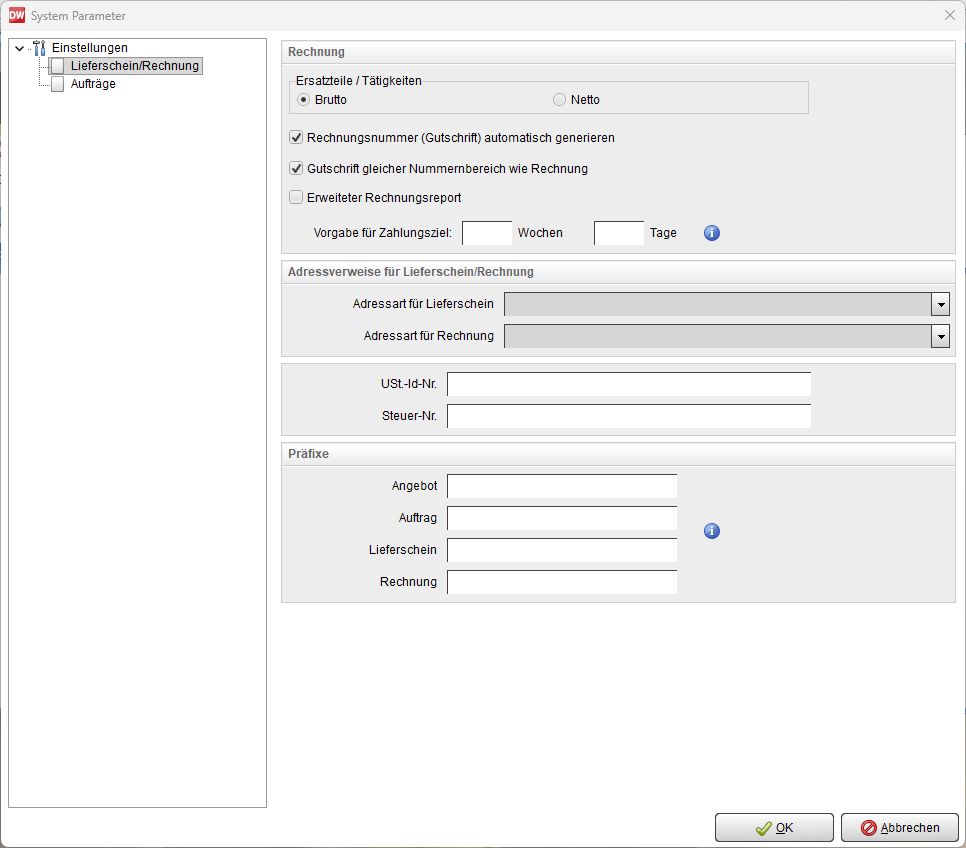Disable automatic Rechnungsnummer generation checkbox
966x848 pixels.
[x=296, y=138]
